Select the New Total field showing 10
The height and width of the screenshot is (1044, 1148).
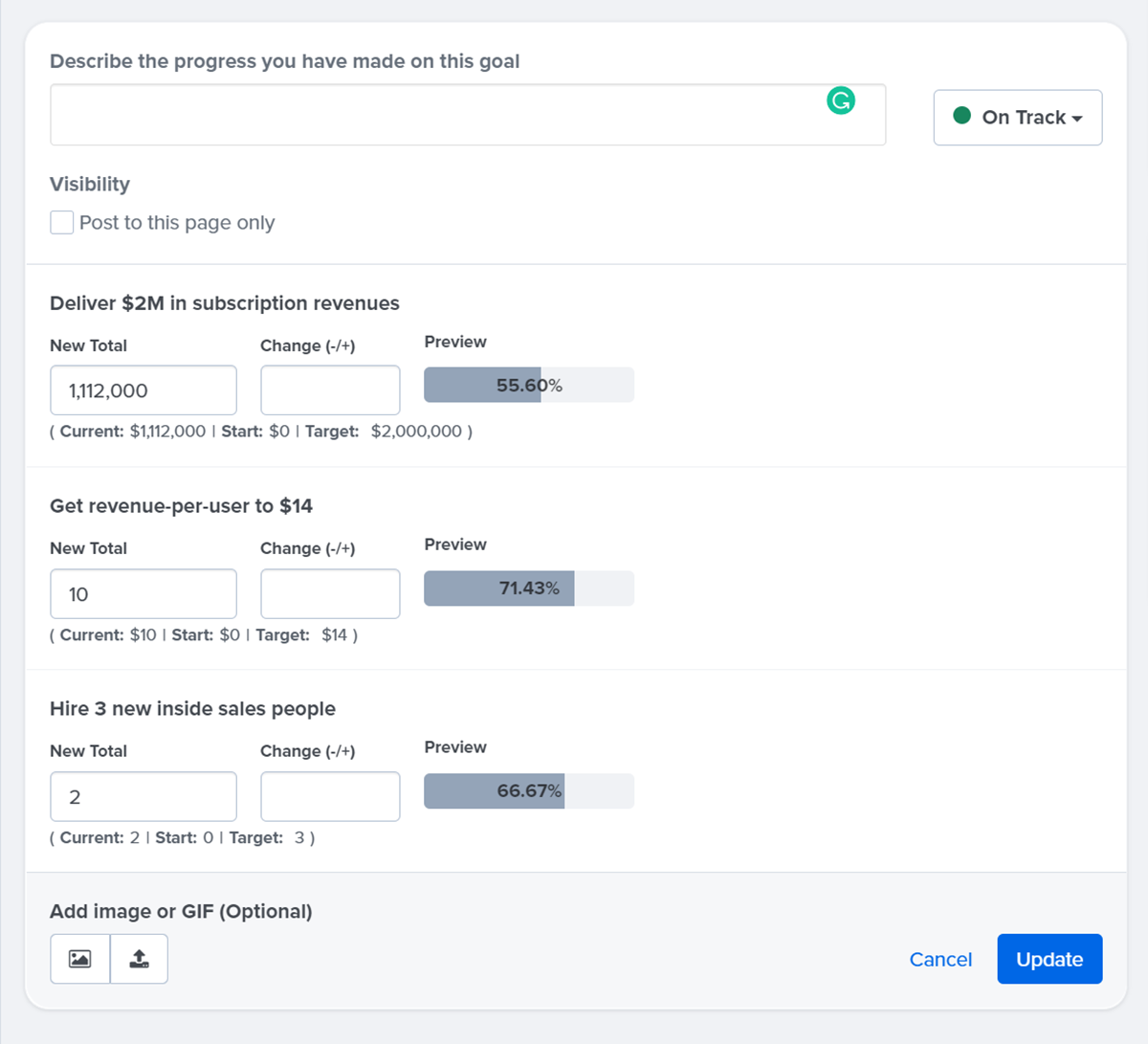click(x=143, y=593)
